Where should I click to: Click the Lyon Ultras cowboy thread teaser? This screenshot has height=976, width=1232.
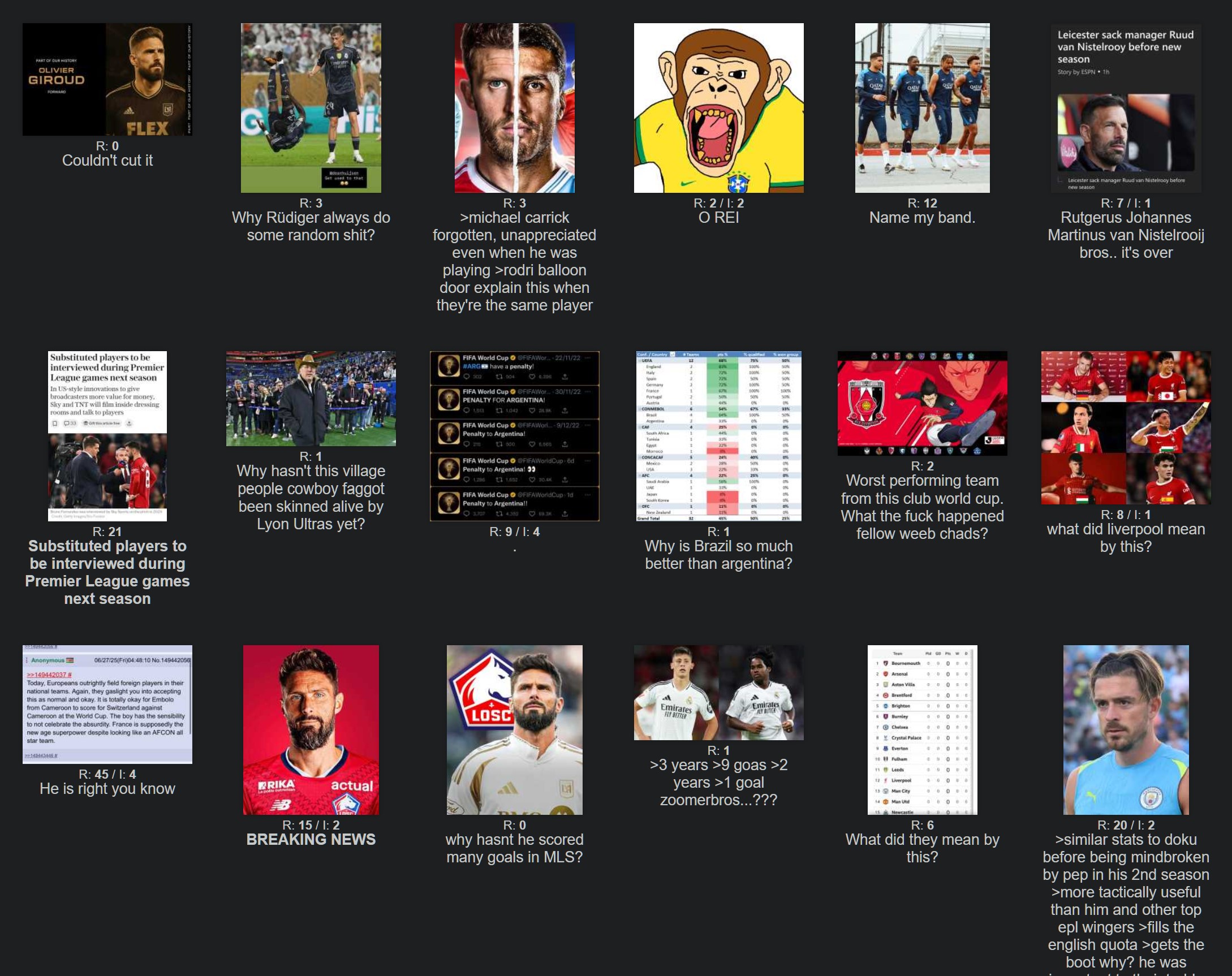(311, 498)
